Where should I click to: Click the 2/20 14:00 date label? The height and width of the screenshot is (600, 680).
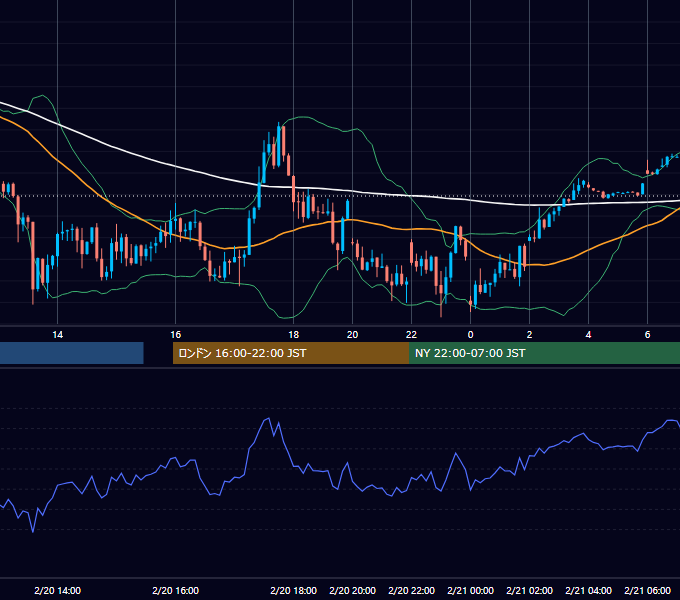(57, 590)
